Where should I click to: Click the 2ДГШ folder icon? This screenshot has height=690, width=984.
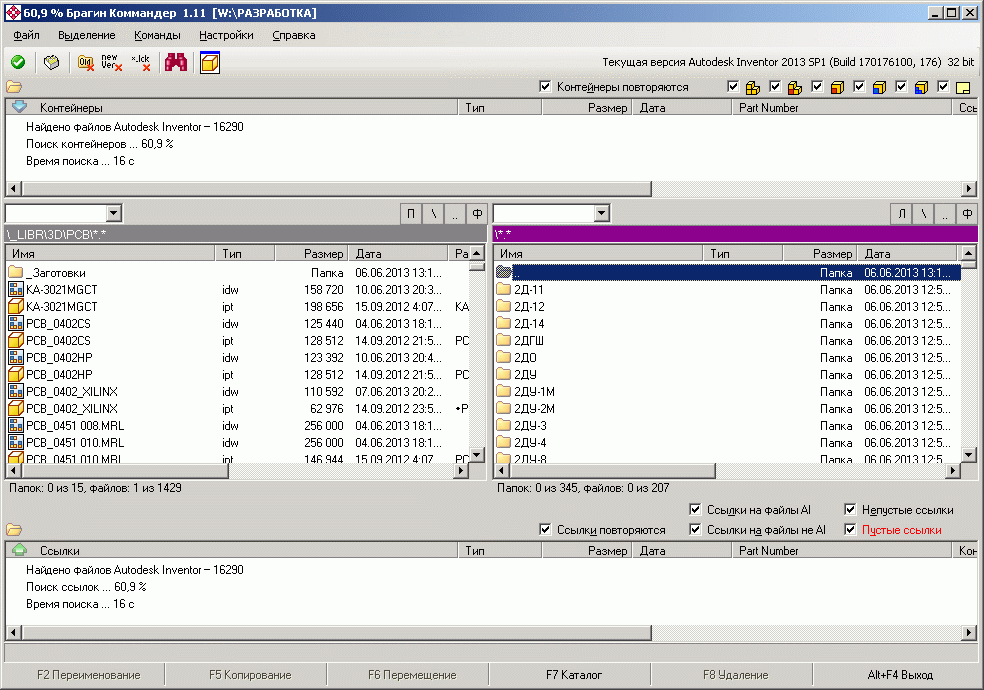coord(503,340)
